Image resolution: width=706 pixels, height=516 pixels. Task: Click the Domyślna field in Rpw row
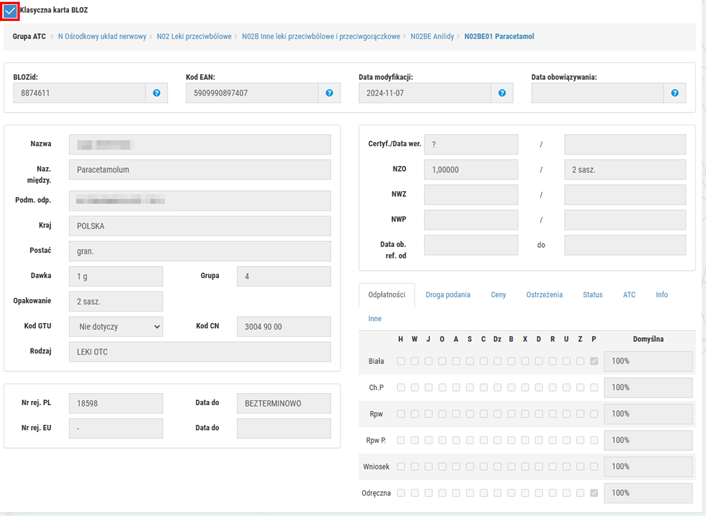point(648,414)
